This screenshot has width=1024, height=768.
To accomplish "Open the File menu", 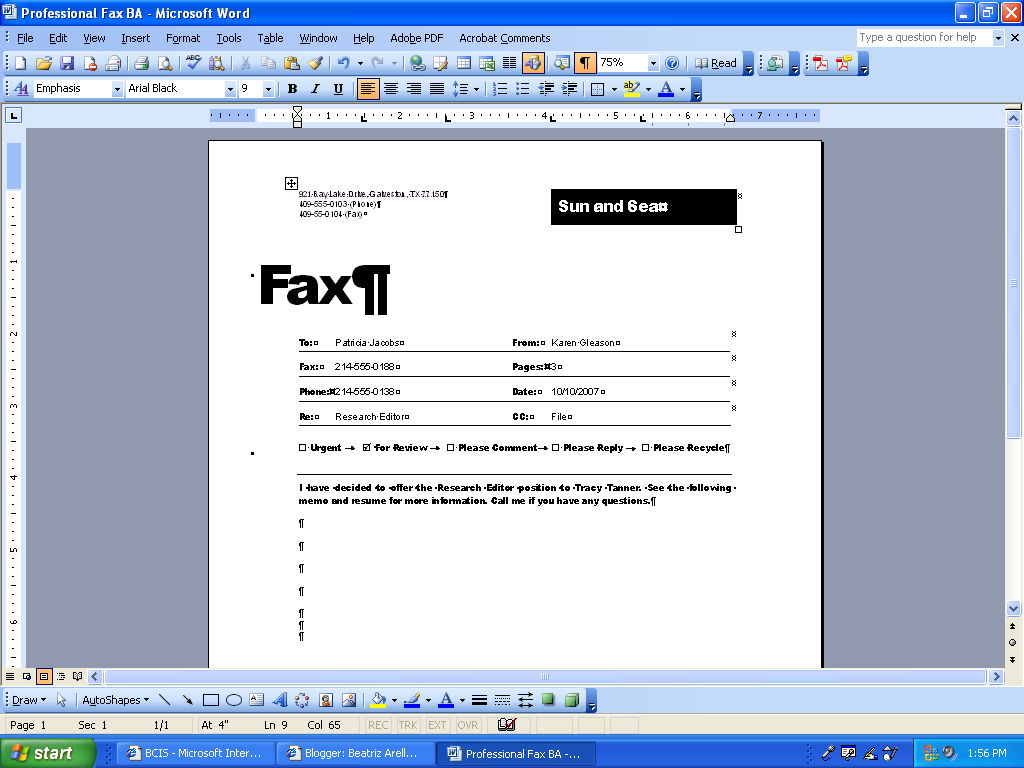I will (x=25, y=38).
